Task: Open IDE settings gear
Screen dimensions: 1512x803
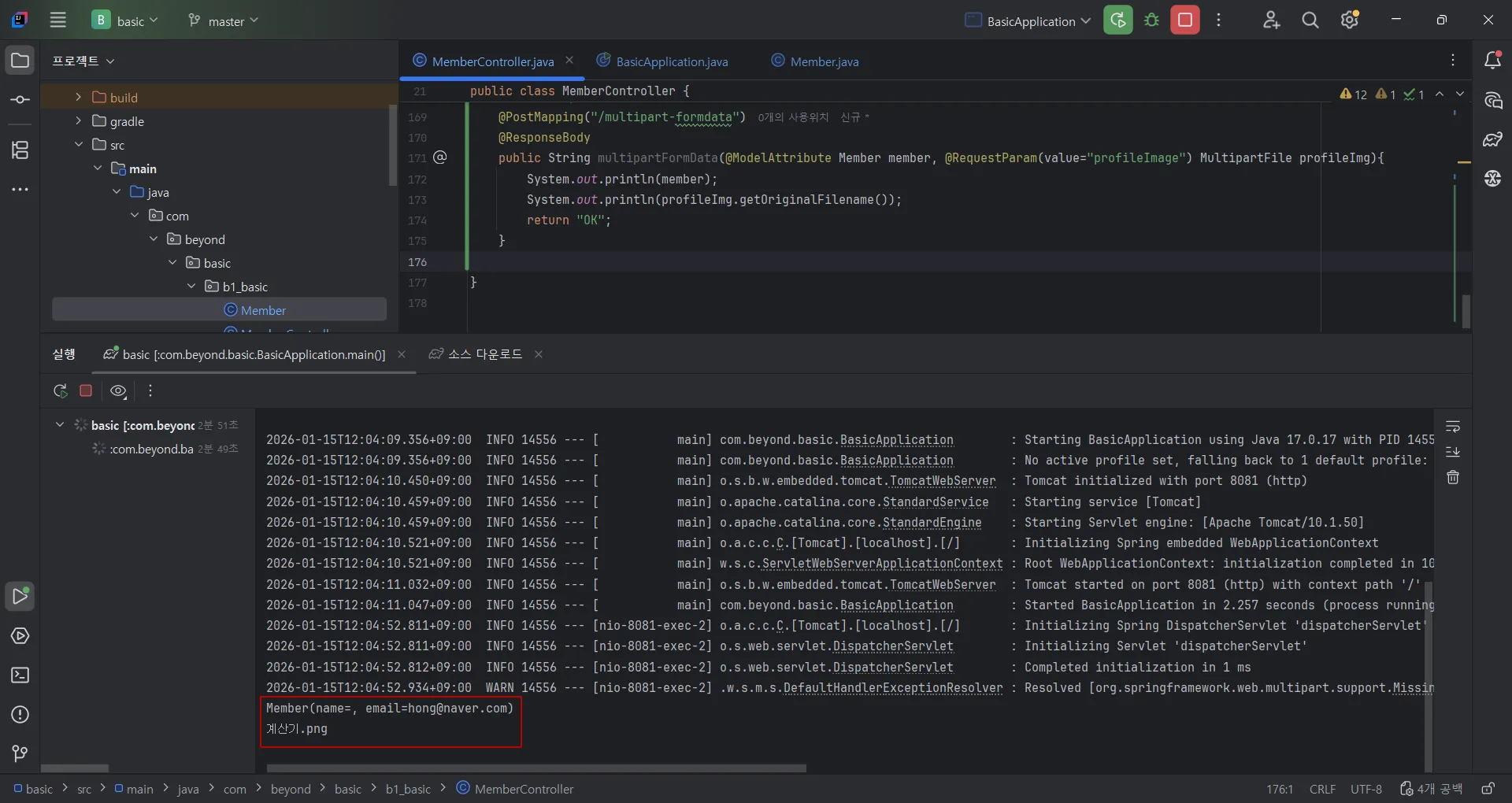Action: tap(1350, 20)
